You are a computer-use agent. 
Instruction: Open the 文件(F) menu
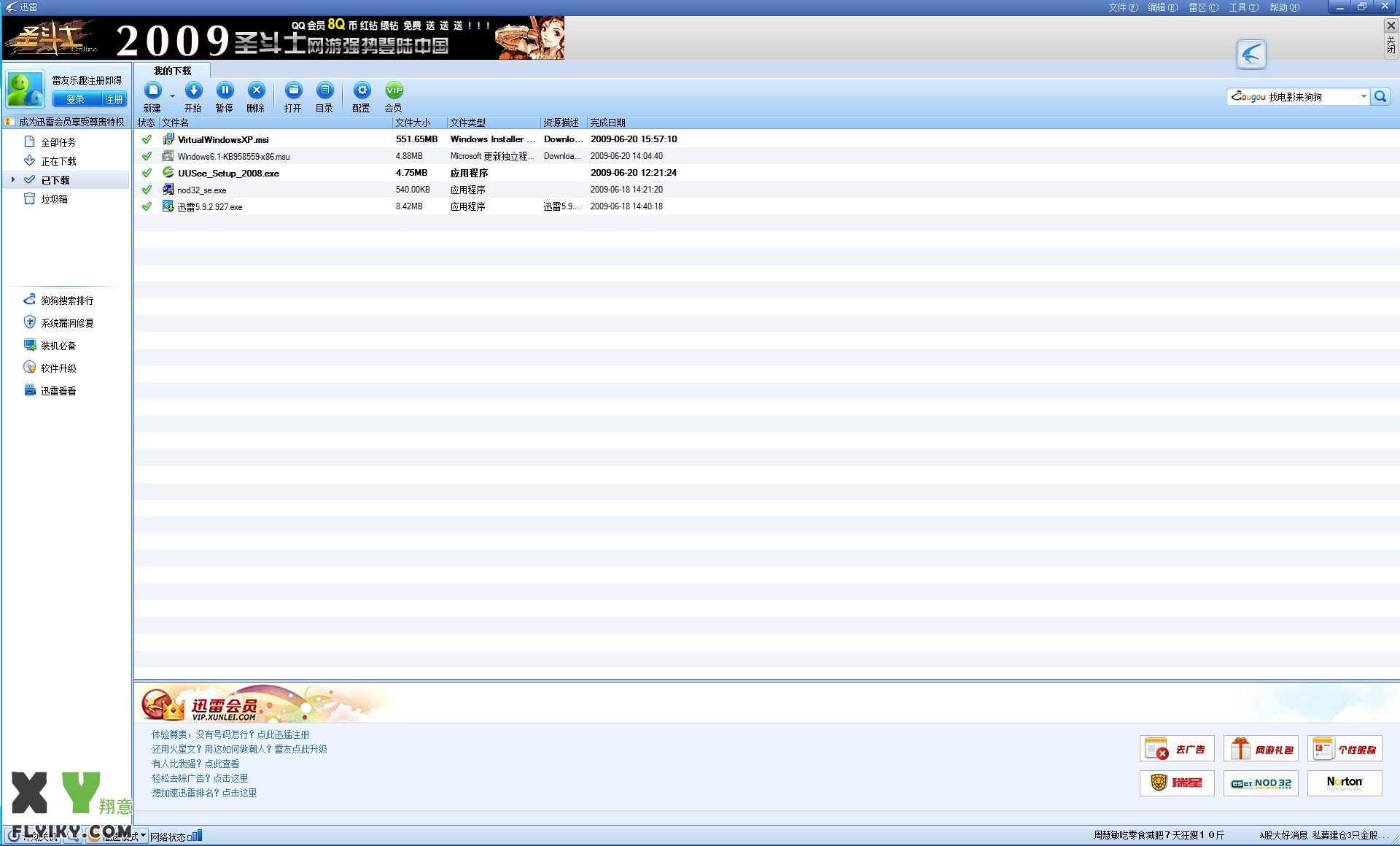pyautogui.click(x=1123, y=7)
